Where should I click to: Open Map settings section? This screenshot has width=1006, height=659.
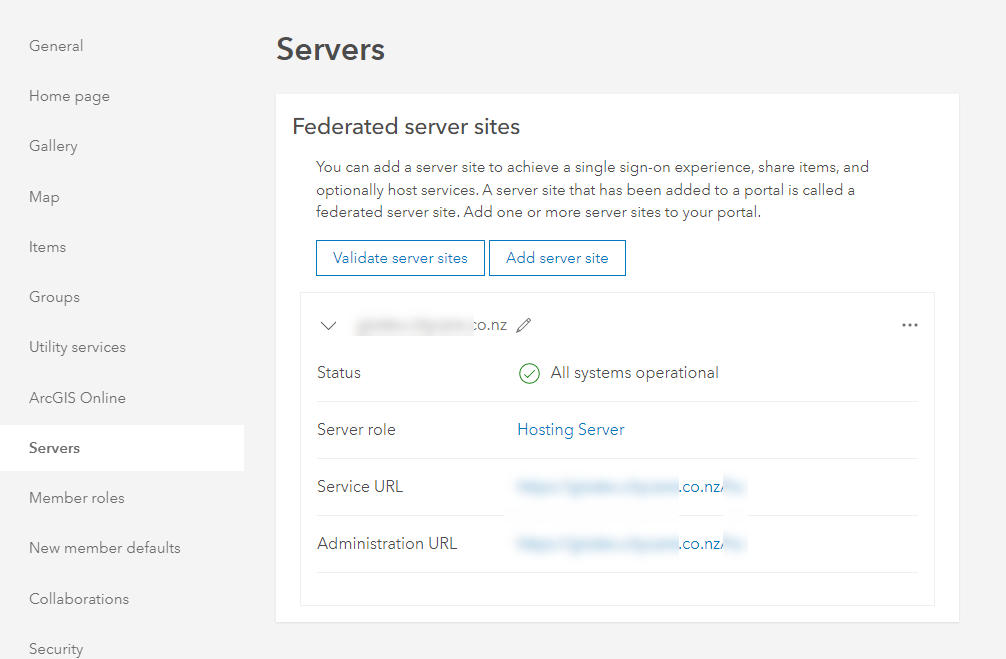pyautogui.click(x=44, y=197)
